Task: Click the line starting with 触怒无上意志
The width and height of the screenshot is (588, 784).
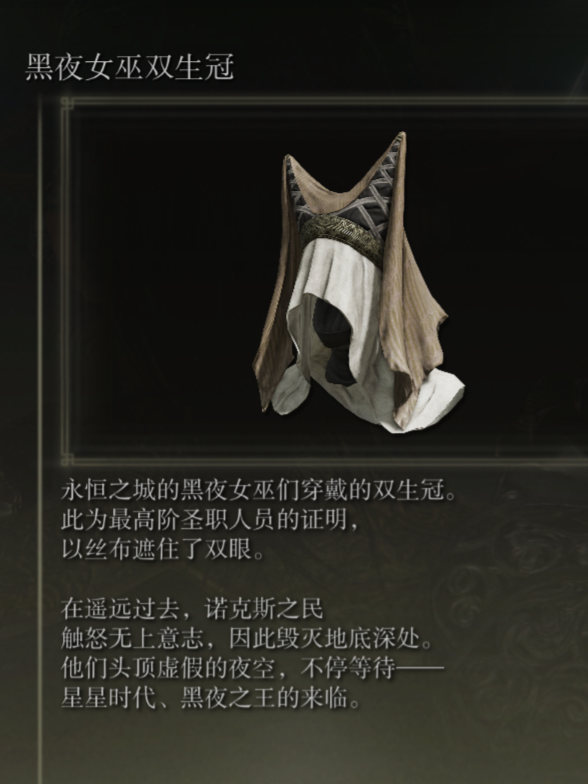Action: tap(246, 639)
